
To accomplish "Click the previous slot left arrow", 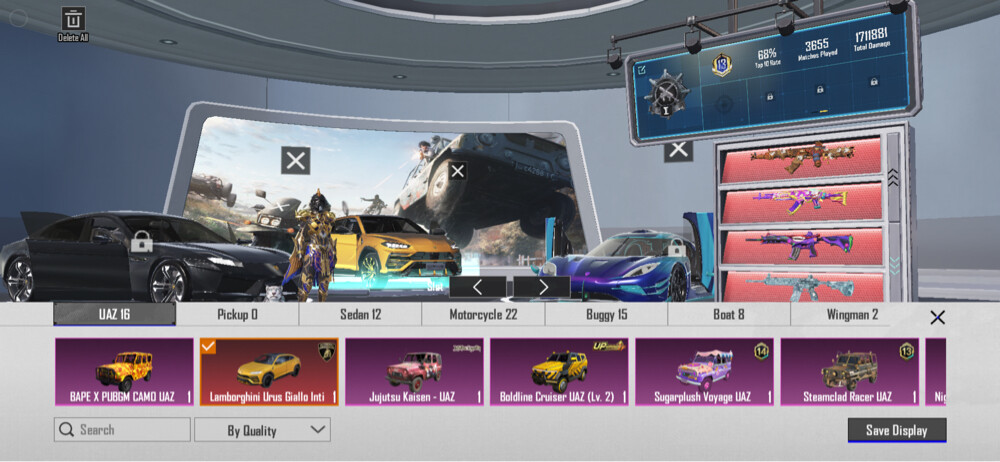I will tap(478, 287).
